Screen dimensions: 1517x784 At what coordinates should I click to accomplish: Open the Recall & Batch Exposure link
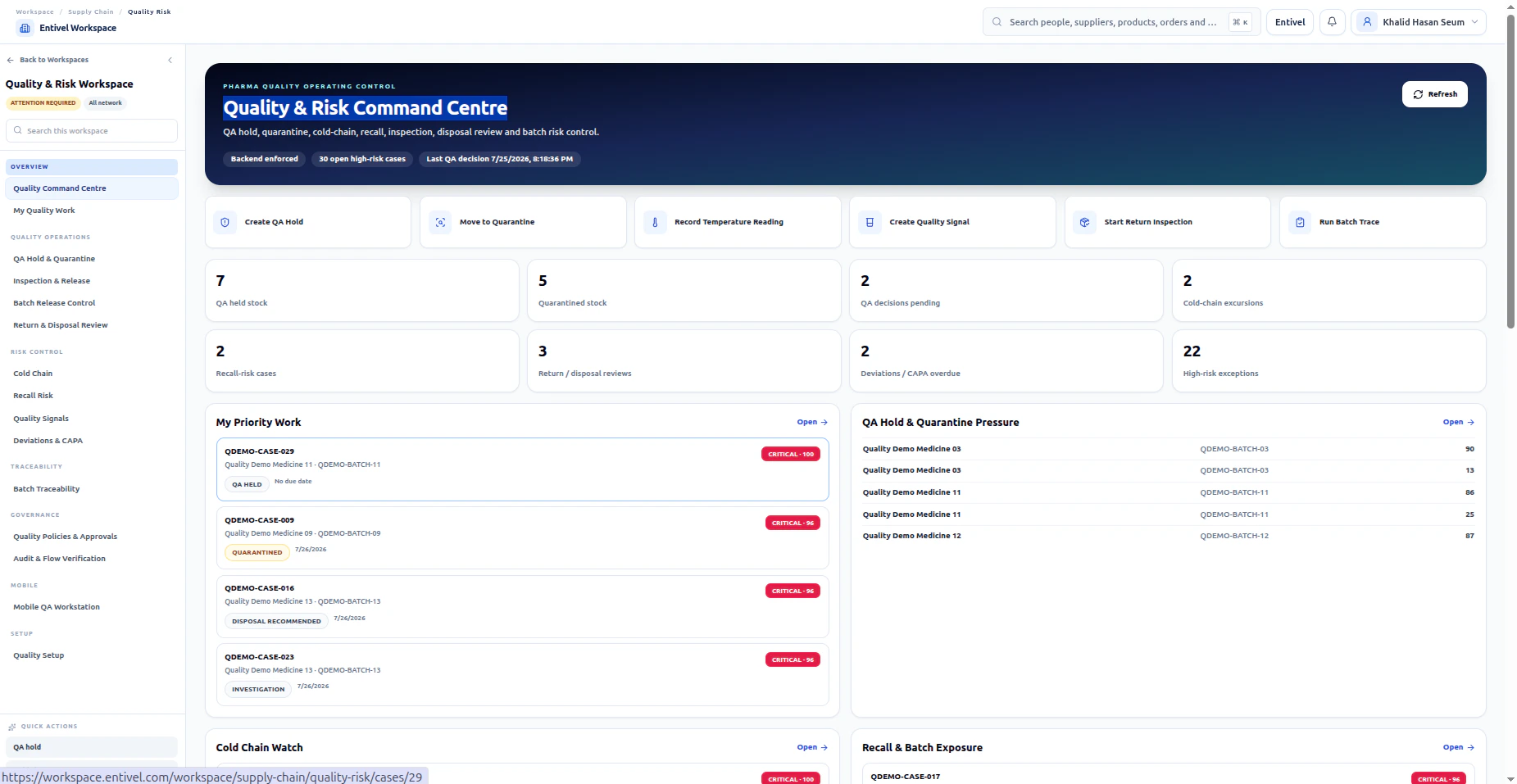(x=1458, y=747)
